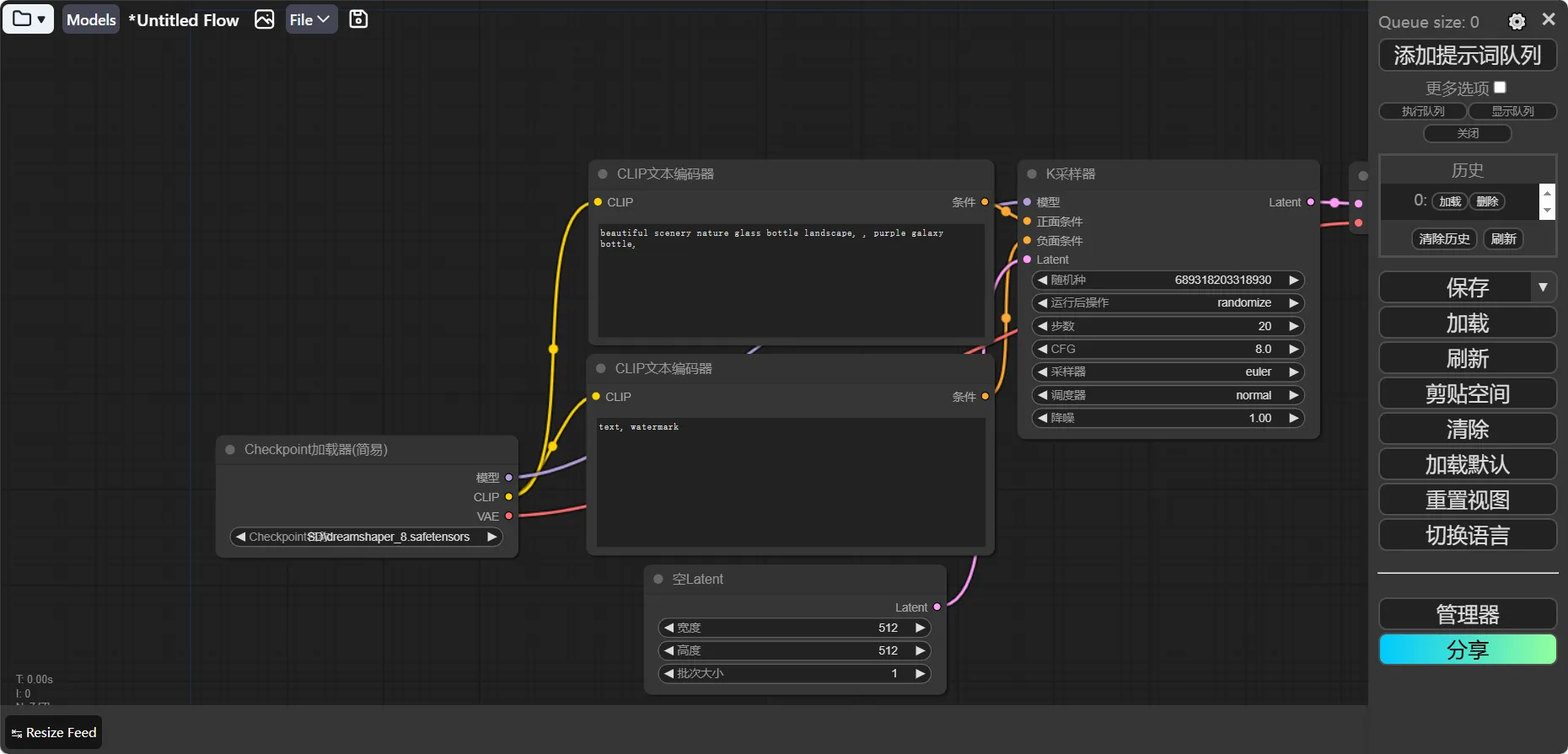Decrease the 随机种 seed value
Viewport: 1568px width, 754px height.
(x=1043, y=280)
